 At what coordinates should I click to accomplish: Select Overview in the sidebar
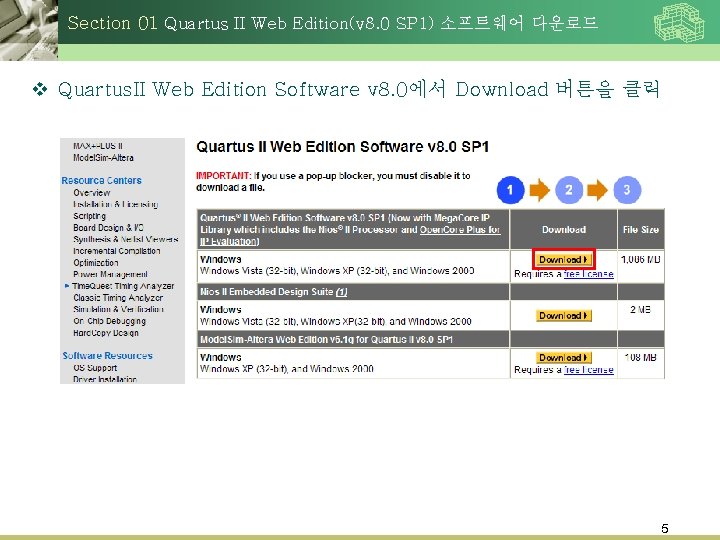(x=91, y=192)
